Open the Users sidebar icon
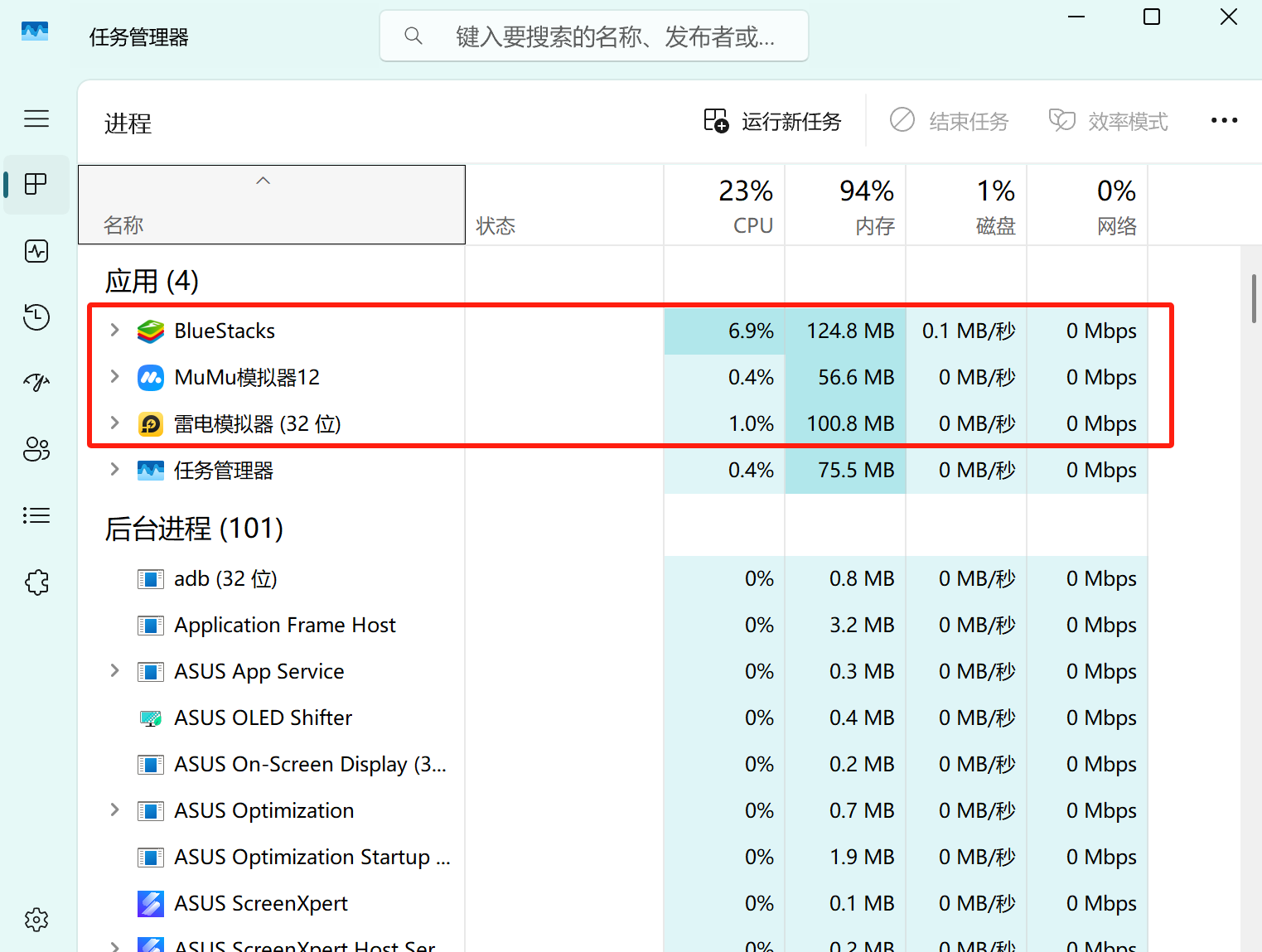 click(x=36, y=449)
